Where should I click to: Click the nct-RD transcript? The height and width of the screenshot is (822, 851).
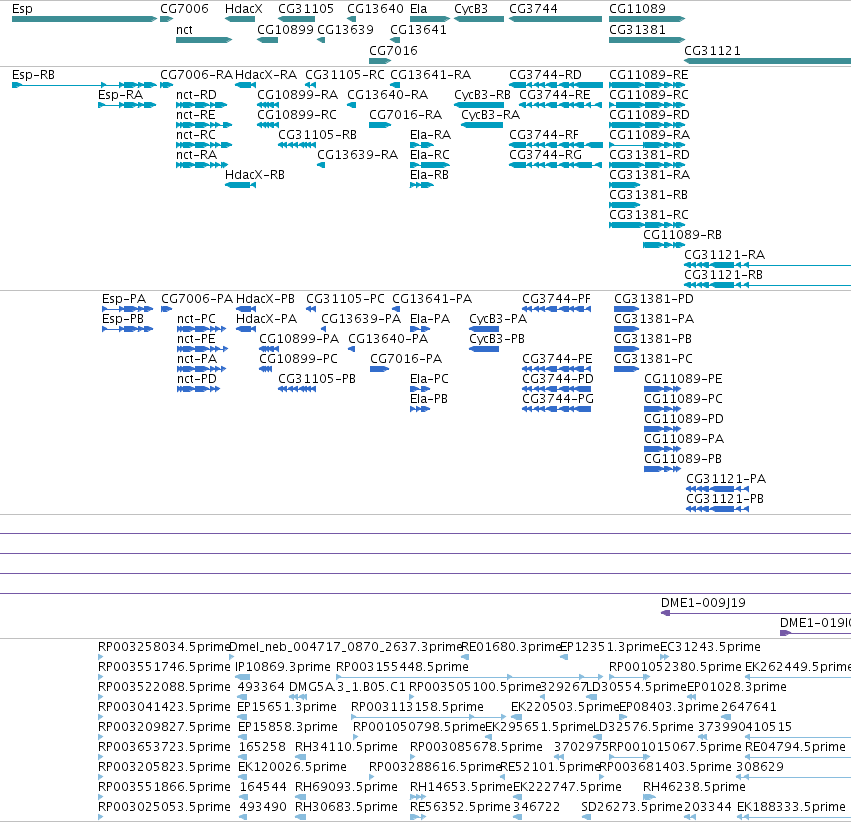(202, 105)
